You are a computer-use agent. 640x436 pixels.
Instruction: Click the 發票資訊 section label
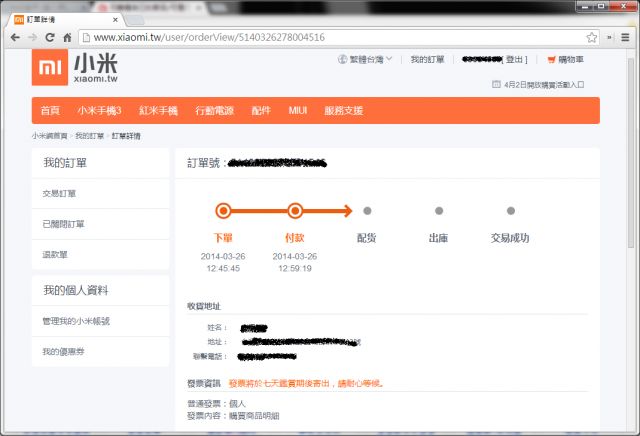pos(204,383)
